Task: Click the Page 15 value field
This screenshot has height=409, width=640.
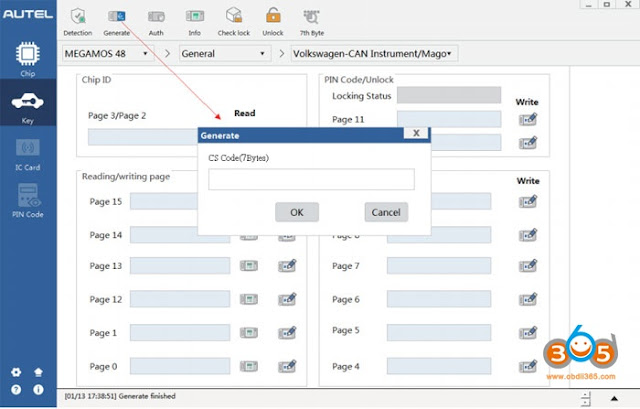Action: click(x=164, y=201)
